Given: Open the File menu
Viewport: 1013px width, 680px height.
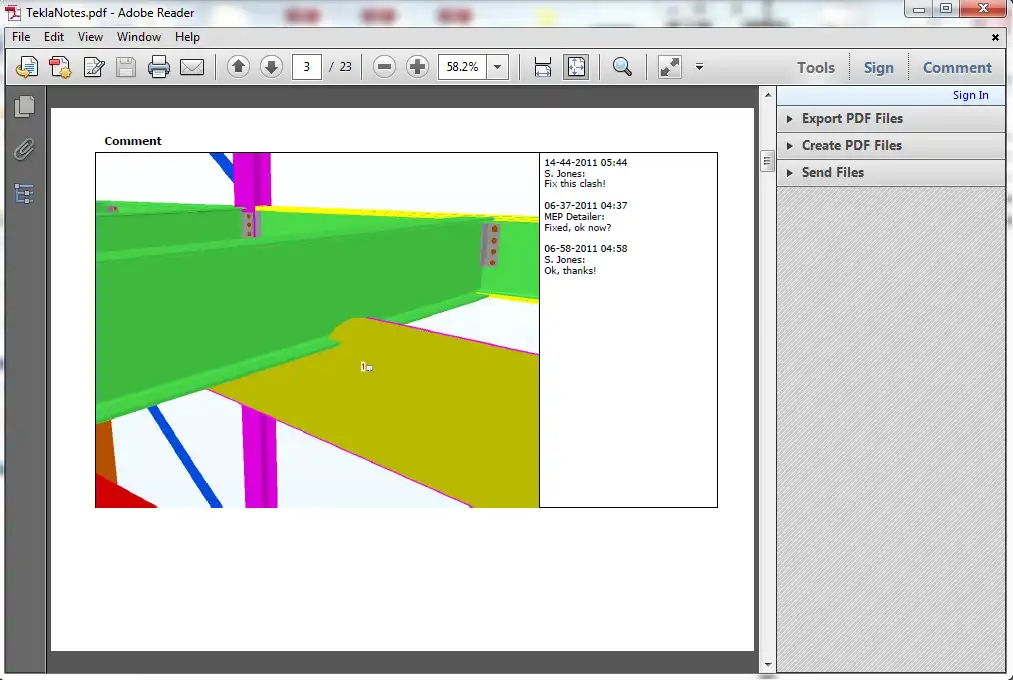Looking at the screenshot, I should point(21,37).
